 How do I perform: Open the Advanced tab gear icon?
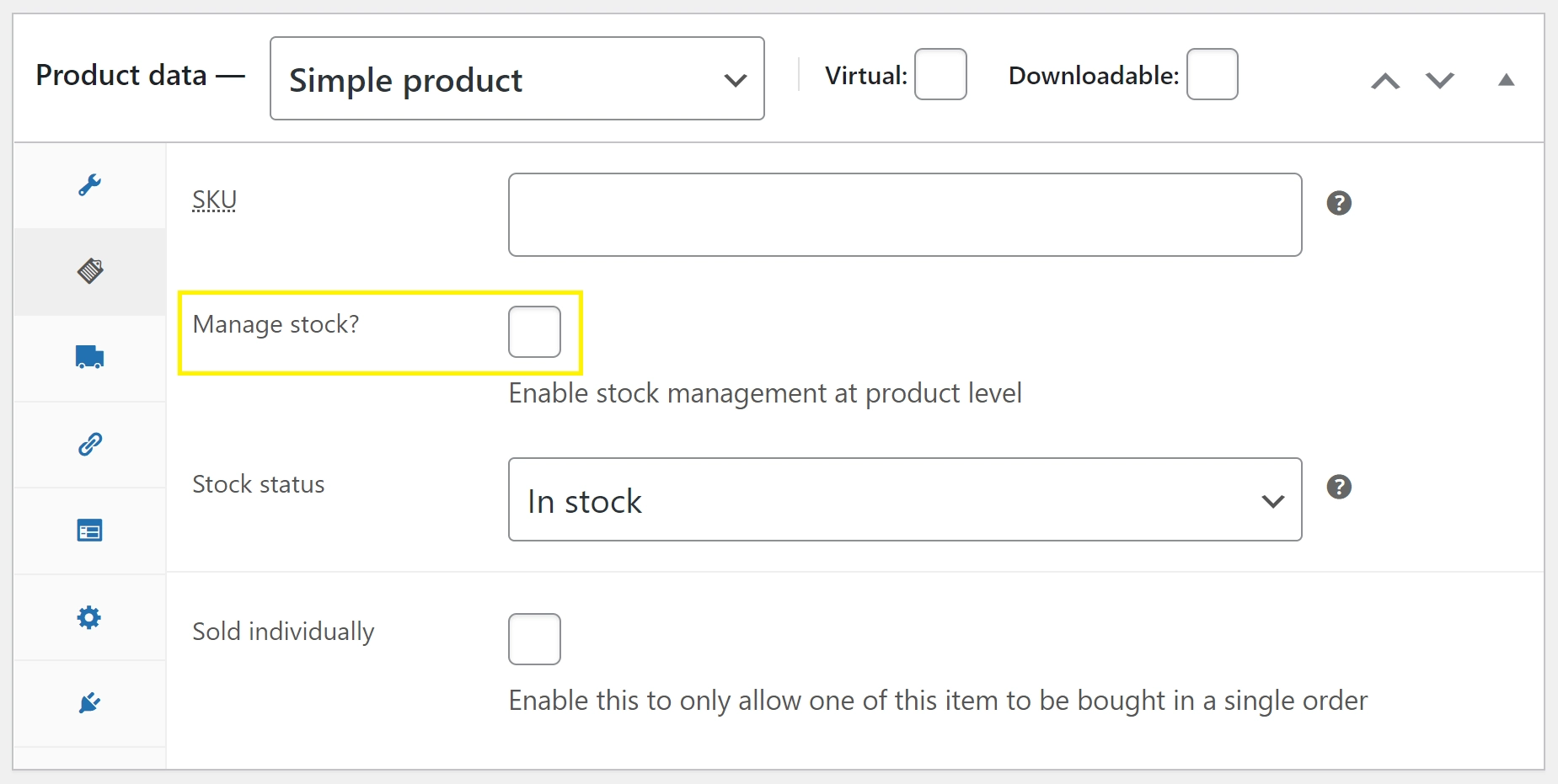coord(89,617)
